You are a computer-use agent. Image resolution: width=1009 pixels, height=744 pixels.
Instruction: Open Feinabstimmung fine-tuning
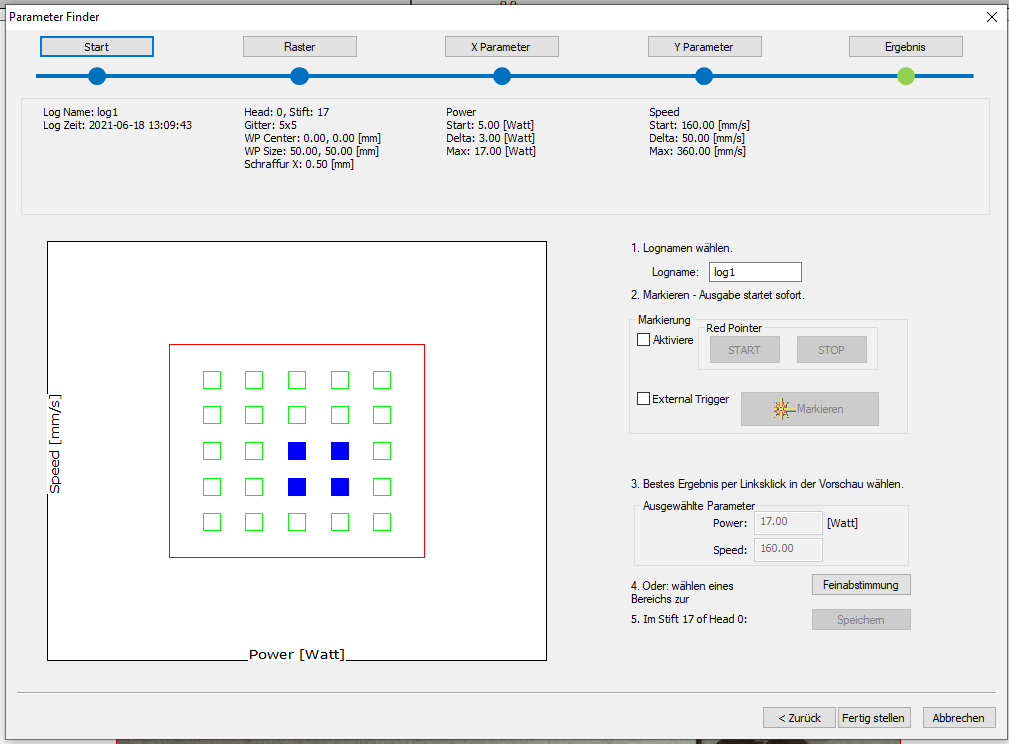[861, 585]
